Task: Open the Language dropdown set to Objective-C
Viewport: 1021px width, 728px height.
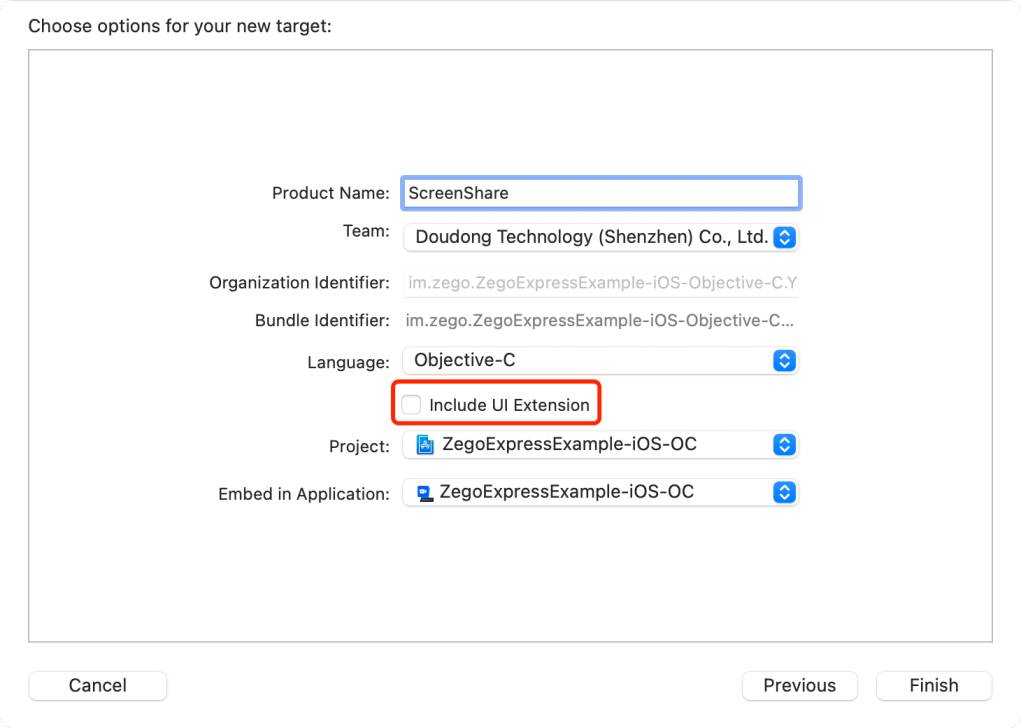Action: [600, 360]
